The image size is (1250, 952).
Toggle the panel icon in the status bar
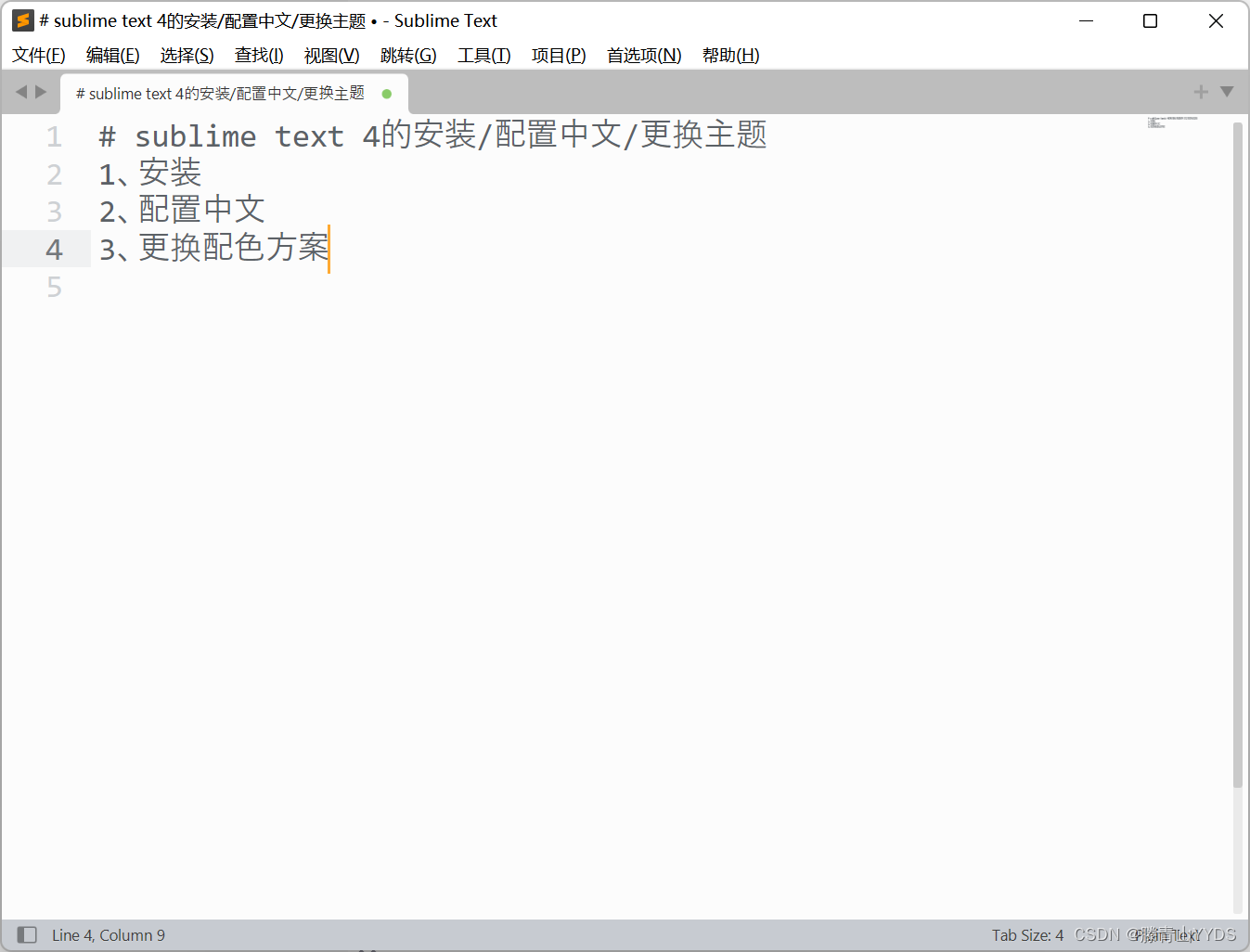[26, 934]
